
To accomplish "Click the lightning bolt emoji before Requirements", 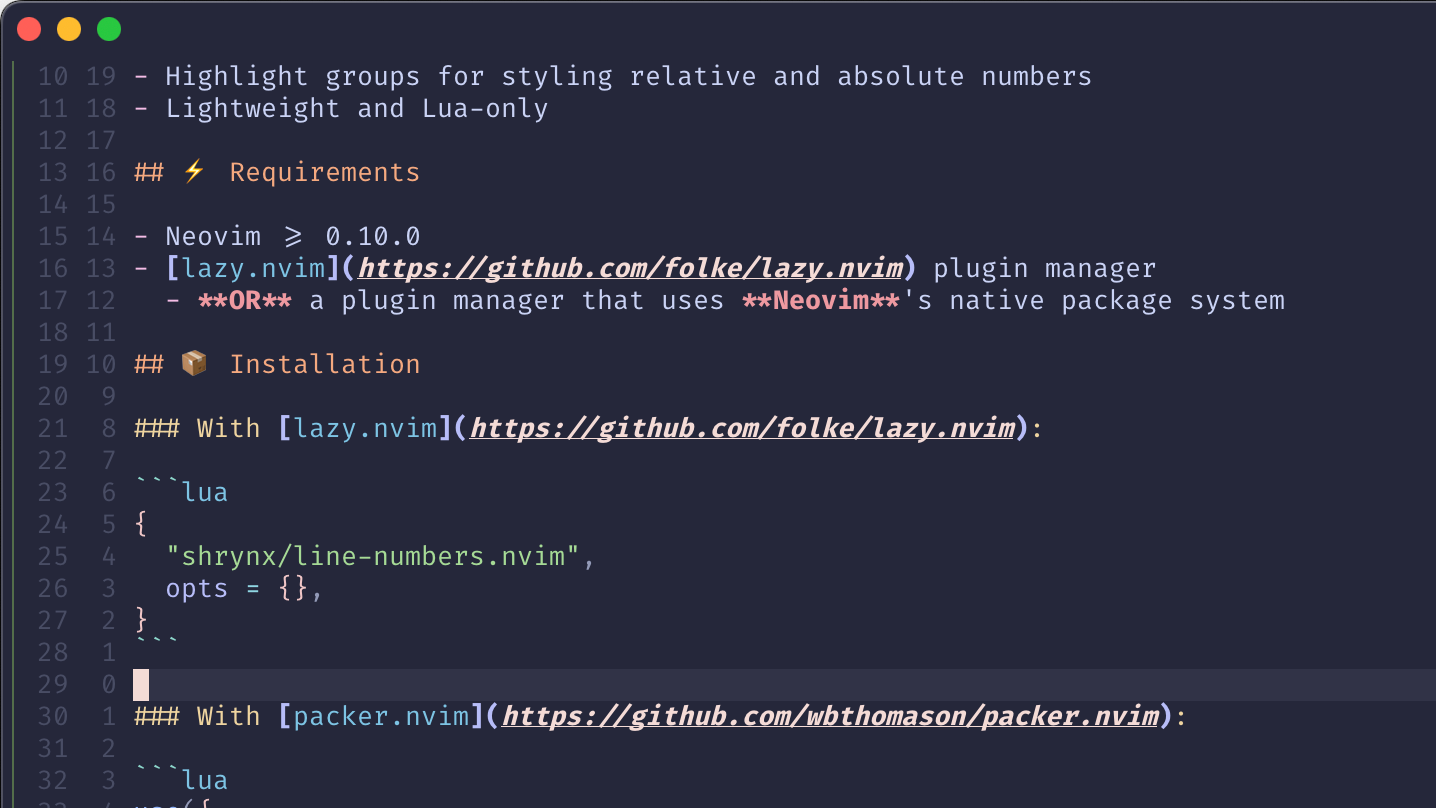I will pos(194,172).
